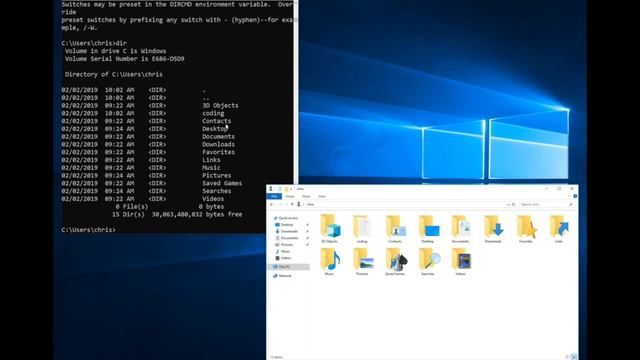The image size is (640, 360).
Task: Open the address bar history dropdown
Action: tap(508, 204)
